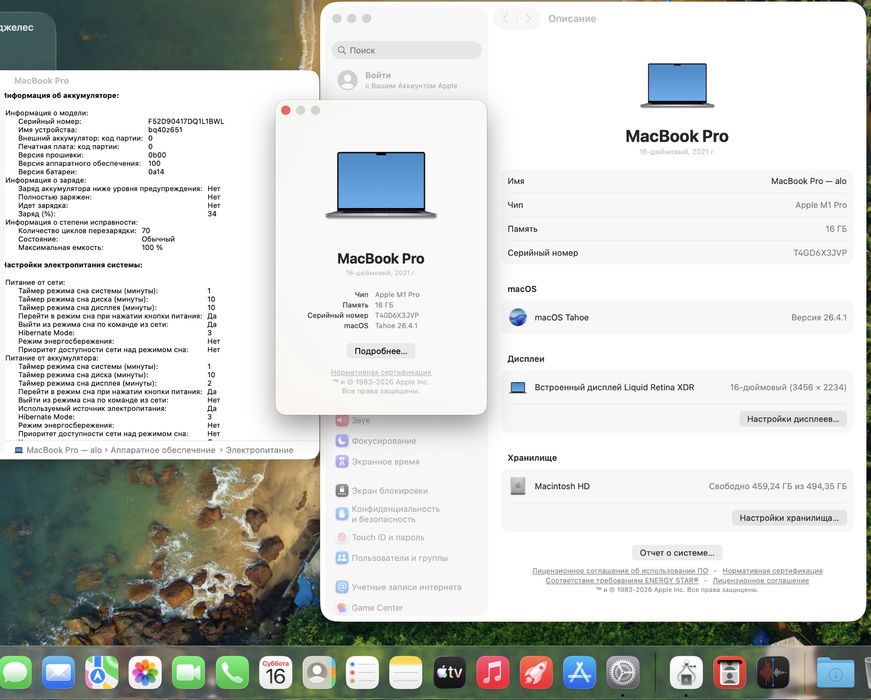Click serial number T4GD6X3JVP in Settings

[x=819, y=253]
